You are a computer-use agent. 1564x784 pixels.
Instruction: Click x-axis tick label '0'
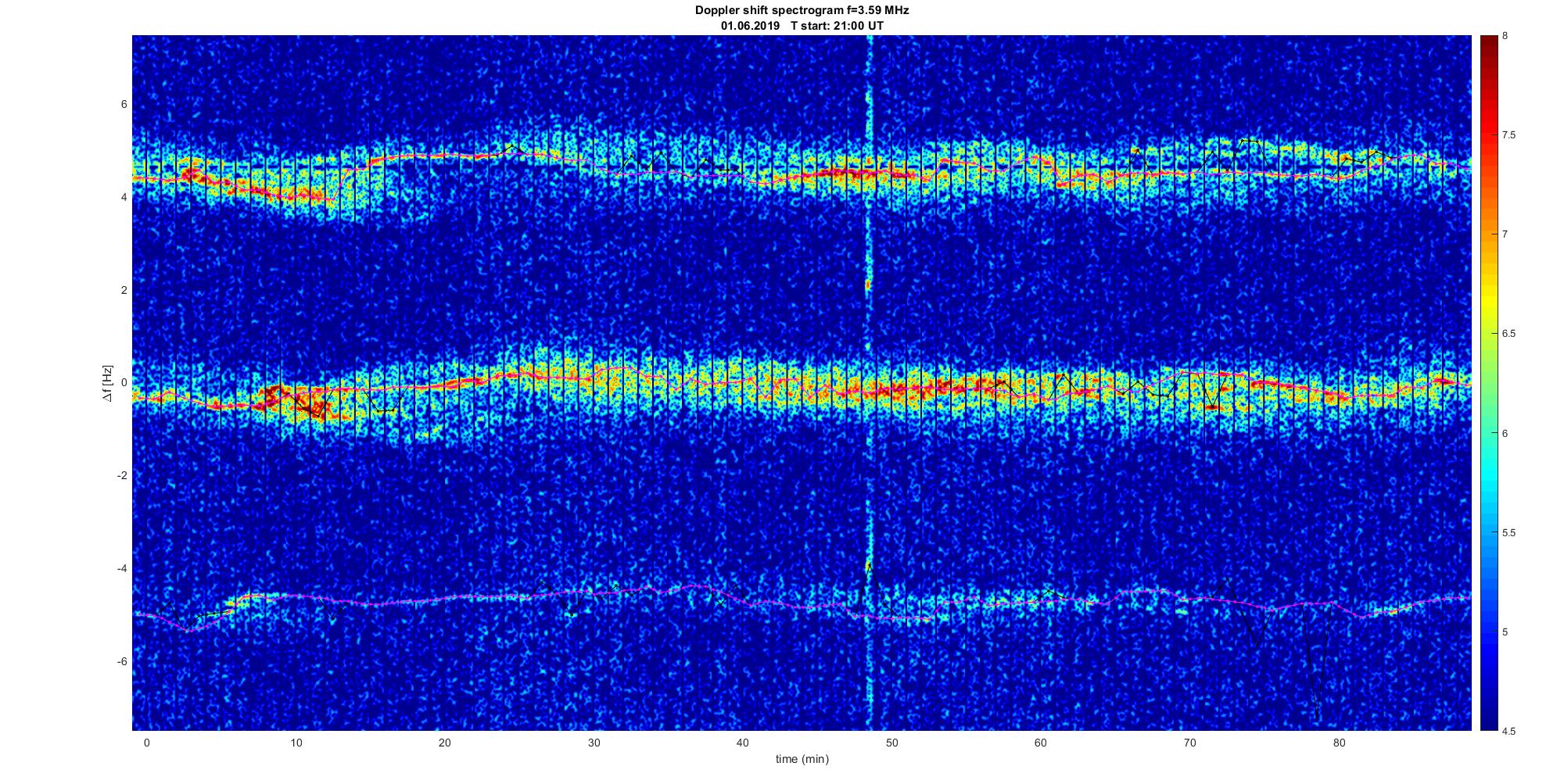coord(146,743)
